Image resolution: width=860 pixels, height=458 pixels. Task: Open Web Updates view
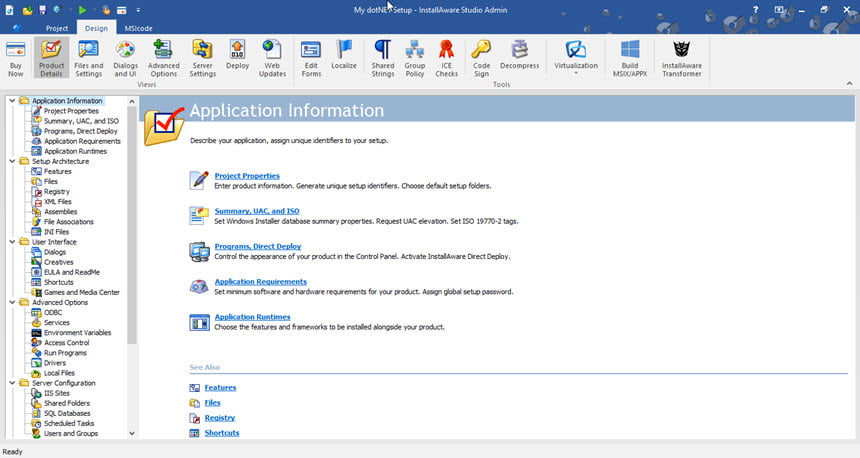coord(272,58)
